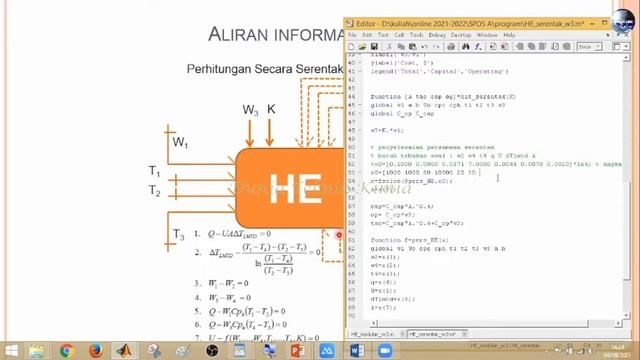Open the Base stack dropdown
The height and width of the screenshot is (360, 640).
589,47
